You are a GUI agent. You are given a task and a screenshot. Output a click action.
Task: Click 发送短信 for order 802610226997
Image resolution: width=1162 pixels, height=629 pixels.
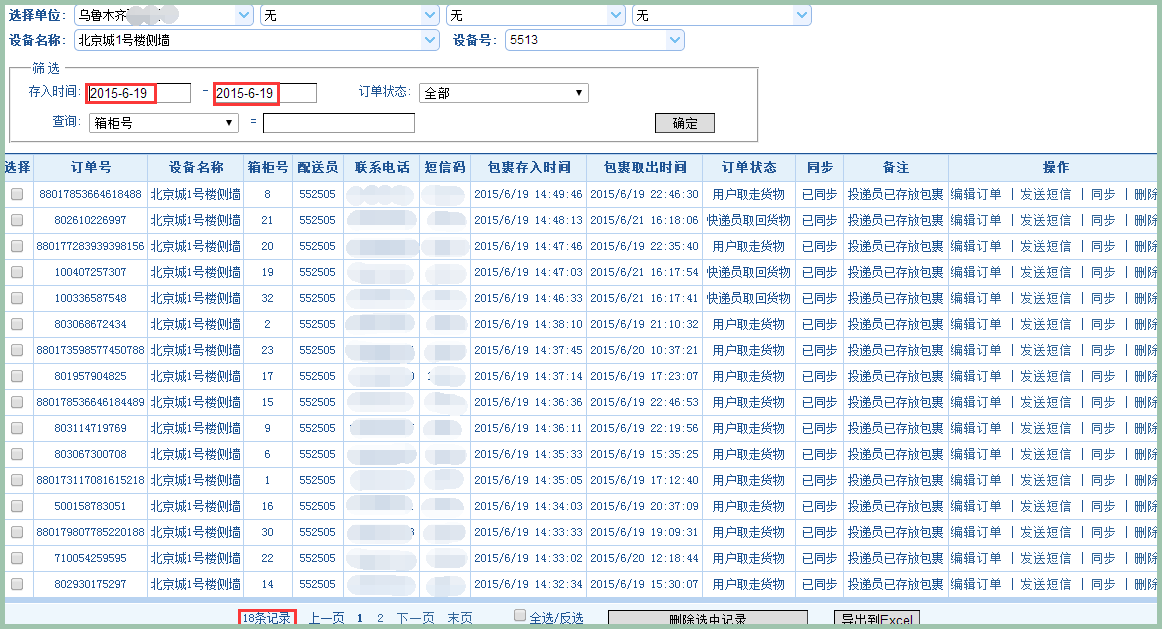click(1045, 220)
